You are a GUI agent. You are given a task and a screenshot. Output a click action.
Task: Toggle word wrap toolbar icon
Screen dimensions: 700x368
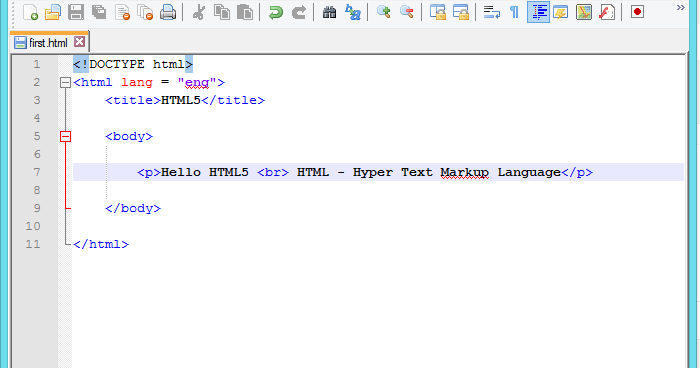click(492, 12)
